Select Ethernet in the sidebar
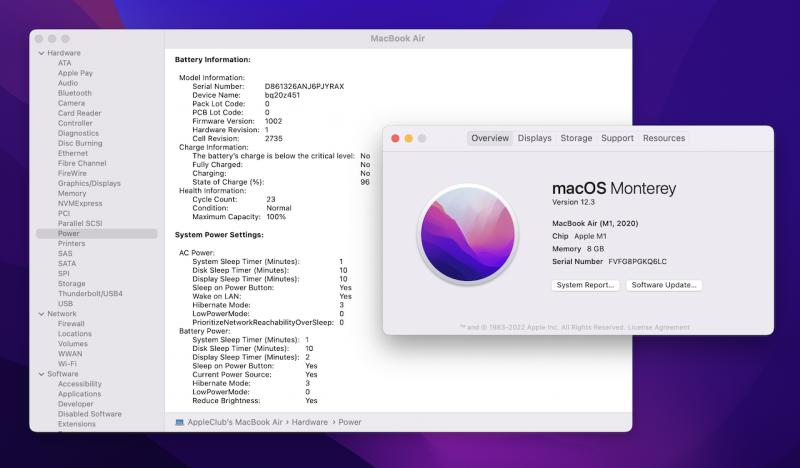The image size is (800, 468). [x=72, y=153]
